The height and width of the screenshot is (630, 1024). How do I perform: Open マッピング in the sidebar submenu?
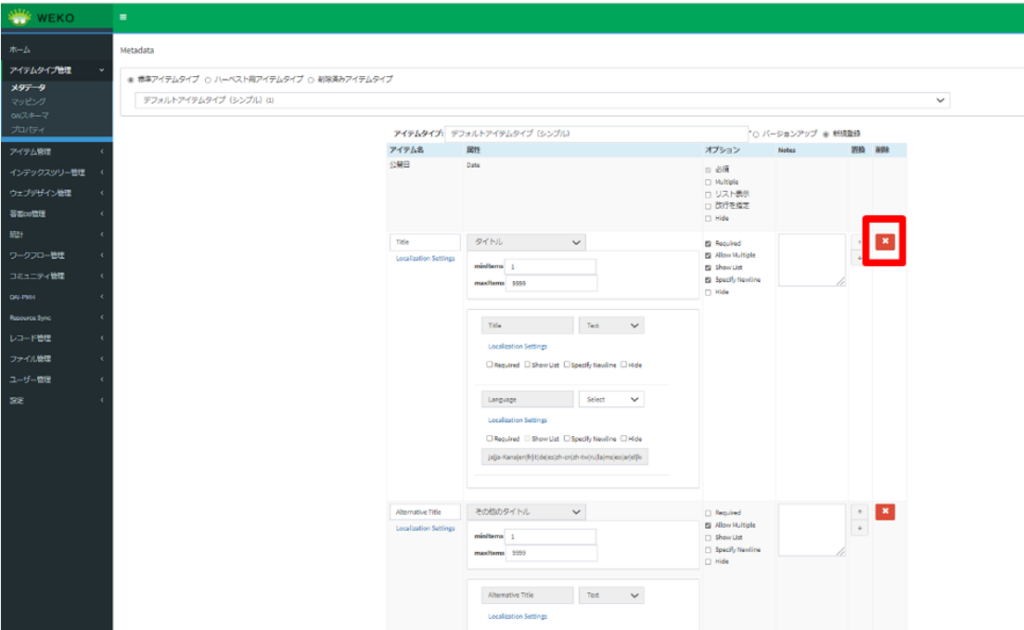click(28, 101)
